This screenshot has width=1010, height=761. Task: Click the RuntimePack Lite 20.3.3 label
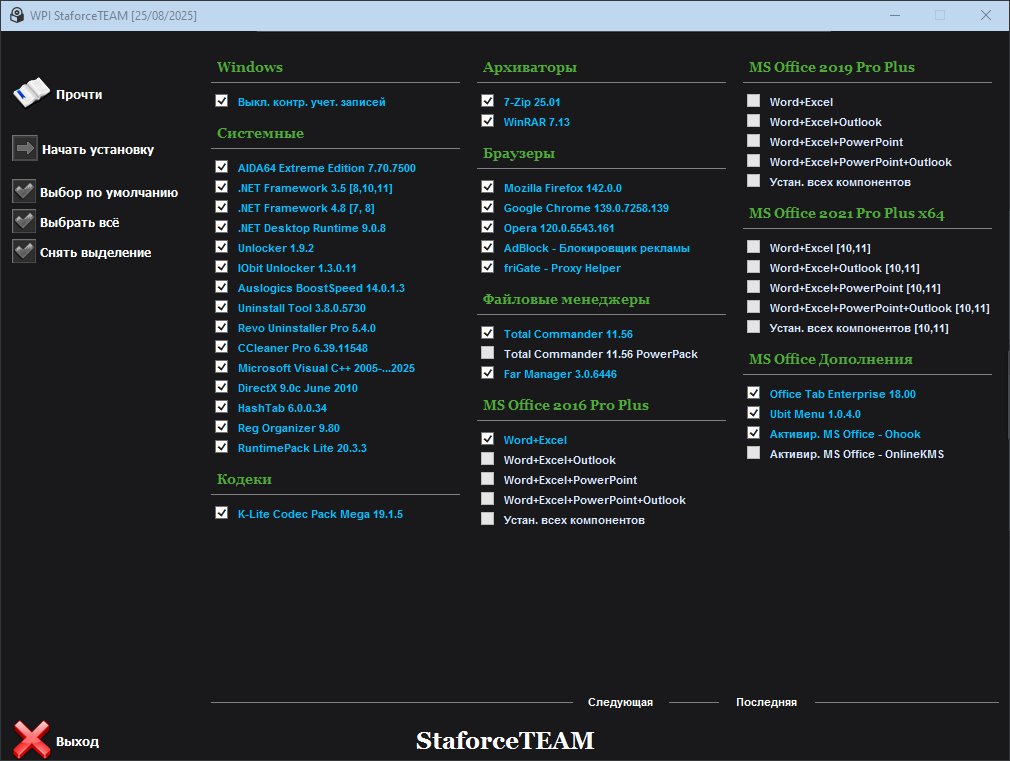click(302, 448)
